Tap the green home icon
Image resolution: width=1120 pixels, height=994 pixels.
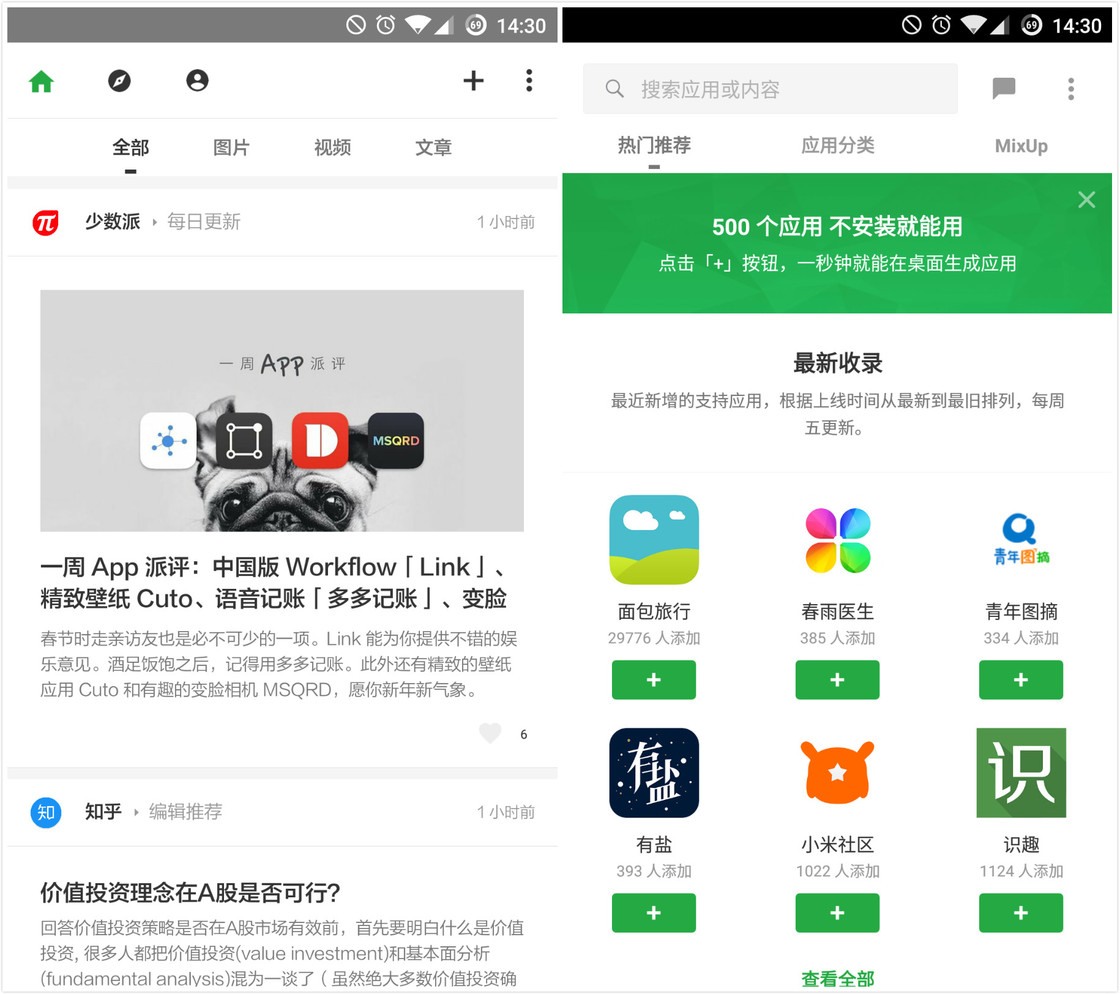pos(41,81)
